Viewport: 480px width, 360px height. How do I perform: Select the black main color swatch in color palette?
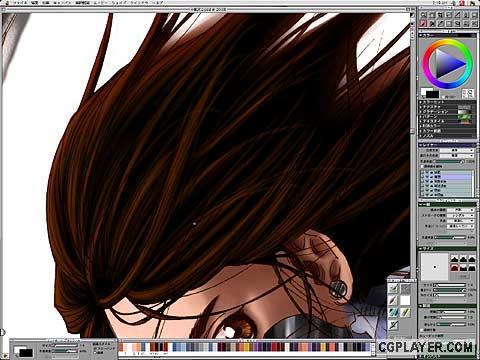tap(432, 94)
